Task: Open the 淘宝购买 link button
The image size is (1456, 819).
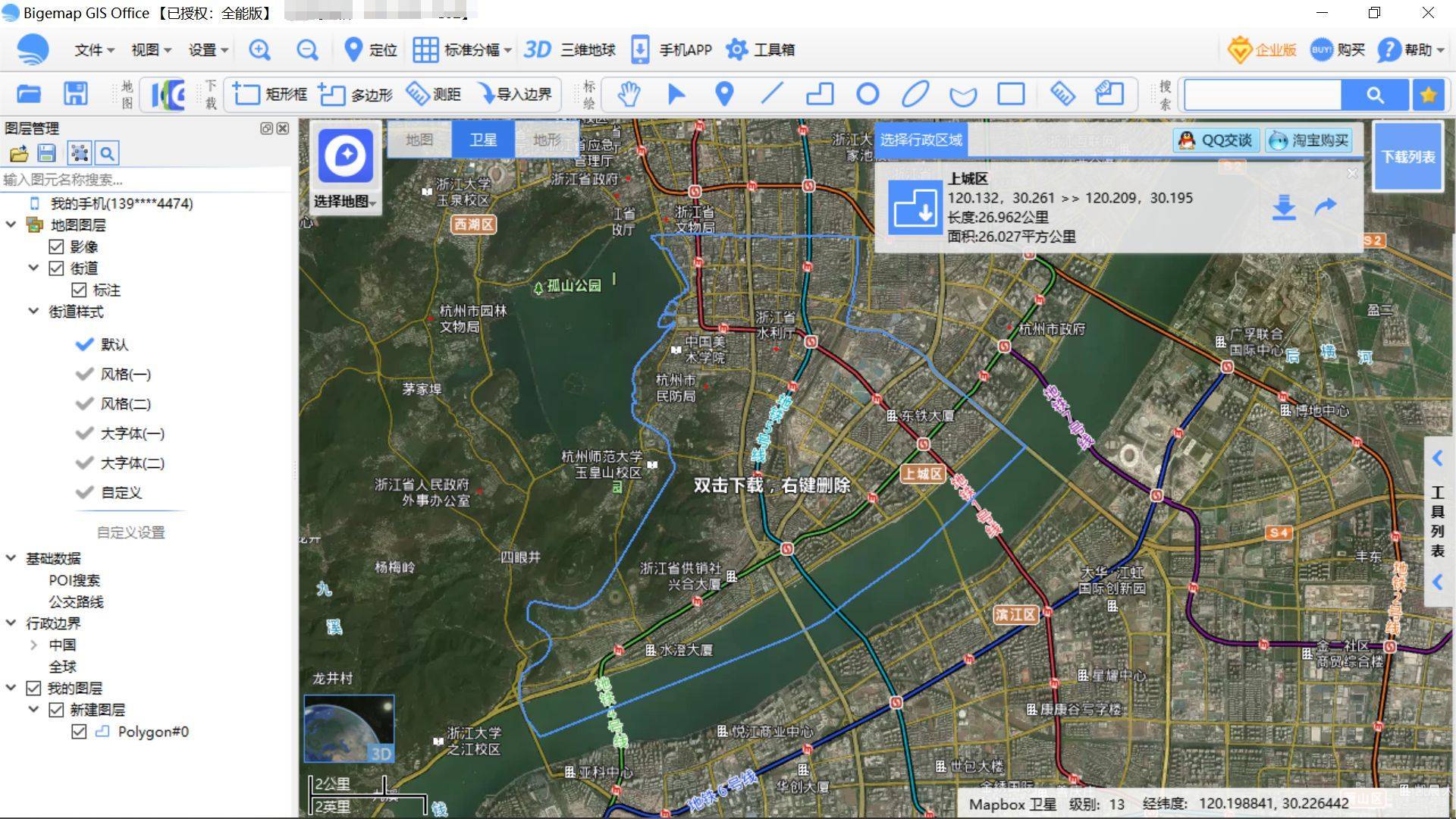Action: (1310, 140)
